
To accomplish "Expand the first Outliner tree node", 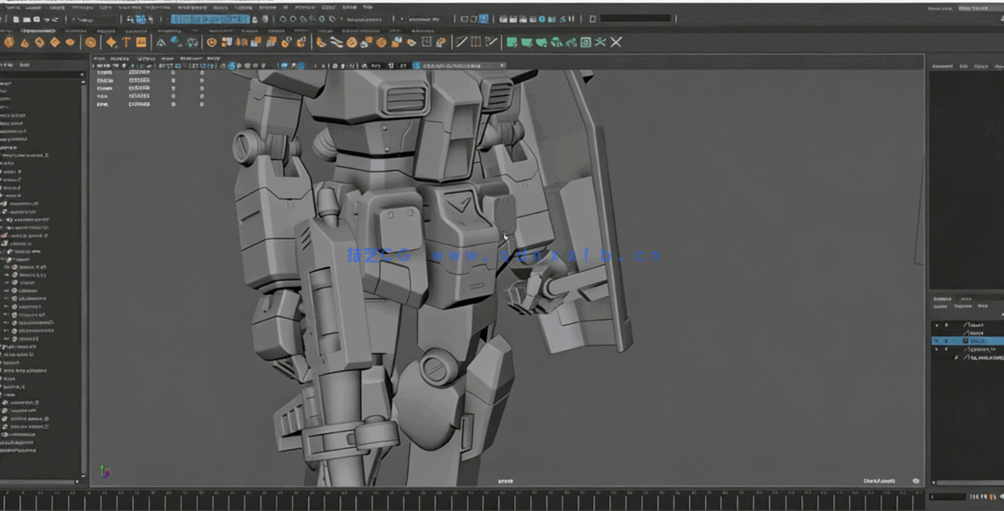I will (4, 84).
